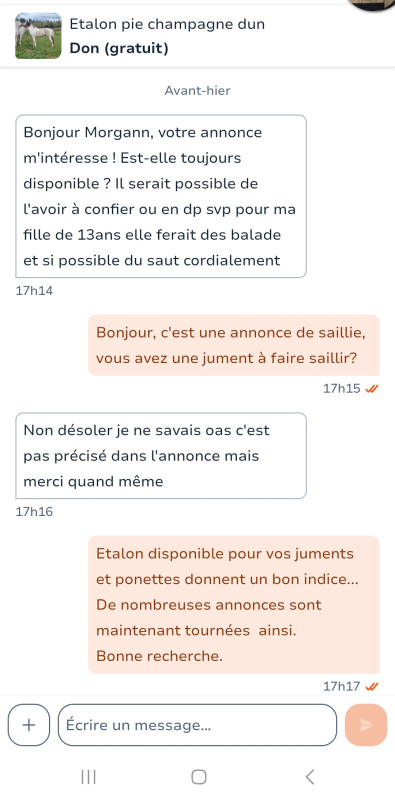The height and width of the screenshot is (800, 395).
Task: Tap the 'Don (gratuit)' price label
Action: (119, 48)
